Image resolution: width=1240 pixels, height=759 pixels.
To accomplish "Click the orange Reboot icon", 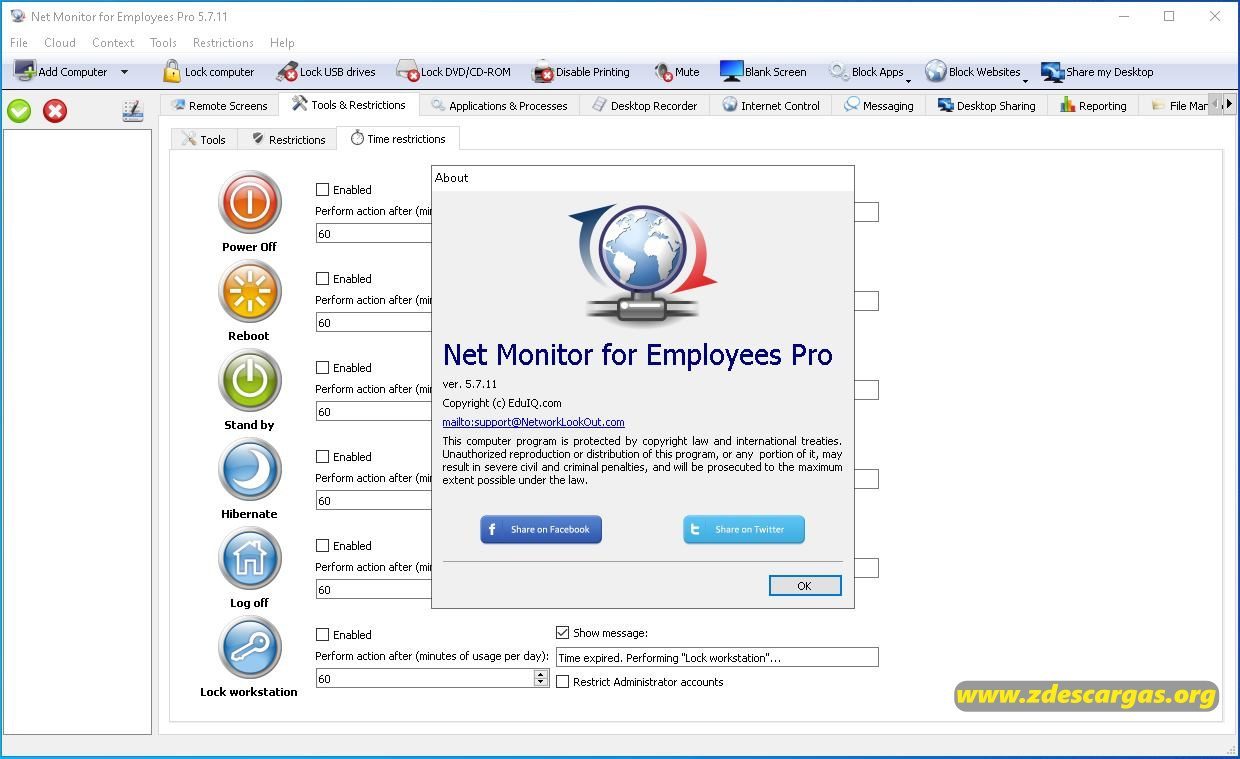I will coord(249,292).
